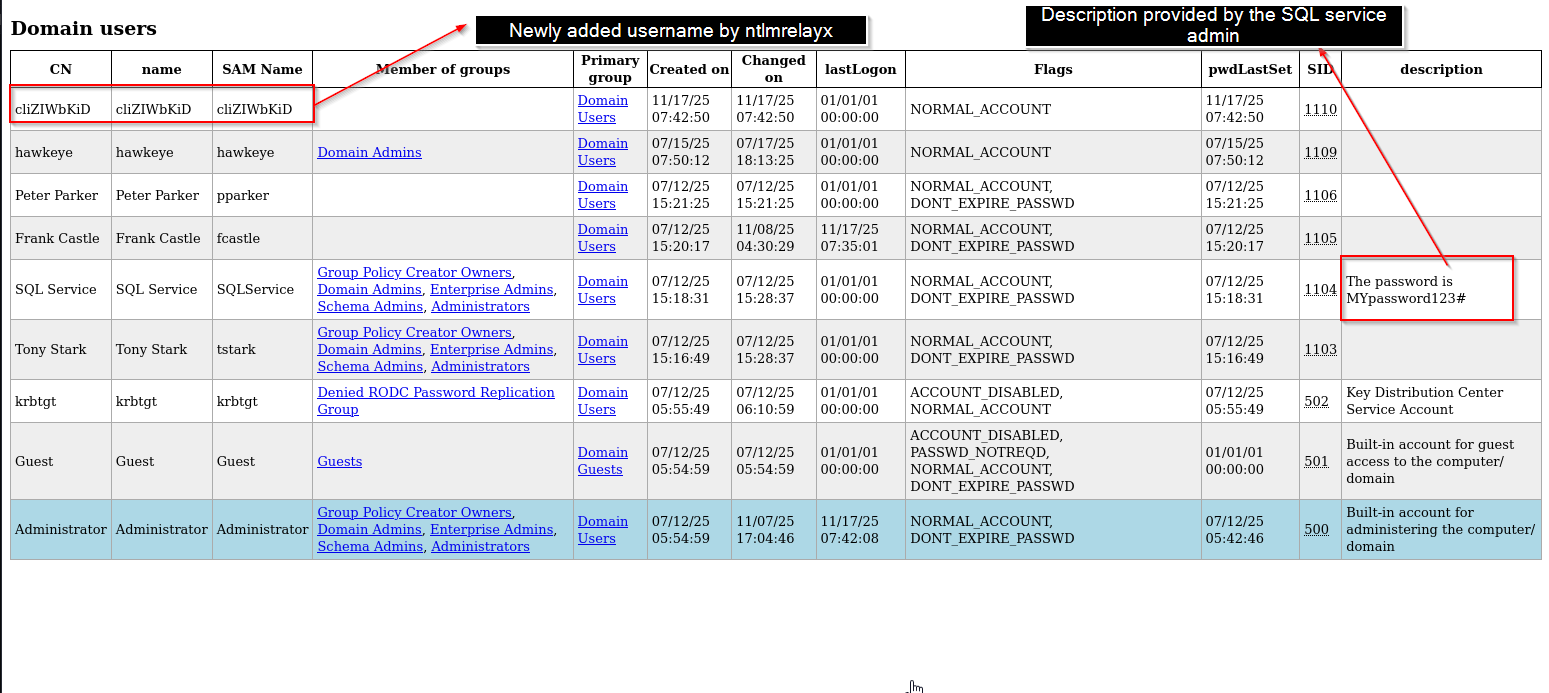
Task: Click the Guests group link
Action: pyautogui.click(x=340, y=461)
